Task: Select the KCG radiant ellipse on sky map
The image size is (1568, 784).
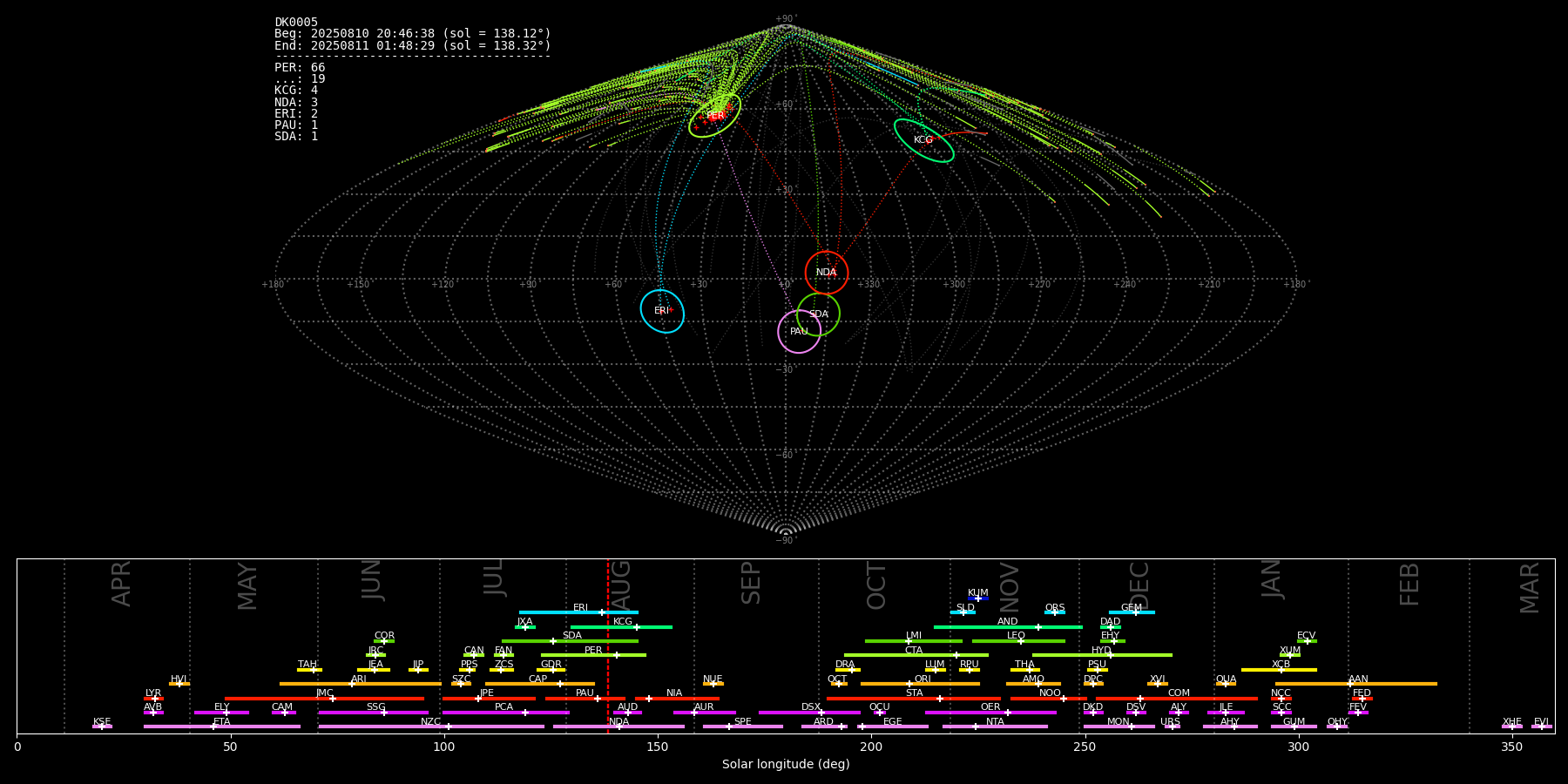Action: point(924,140)
